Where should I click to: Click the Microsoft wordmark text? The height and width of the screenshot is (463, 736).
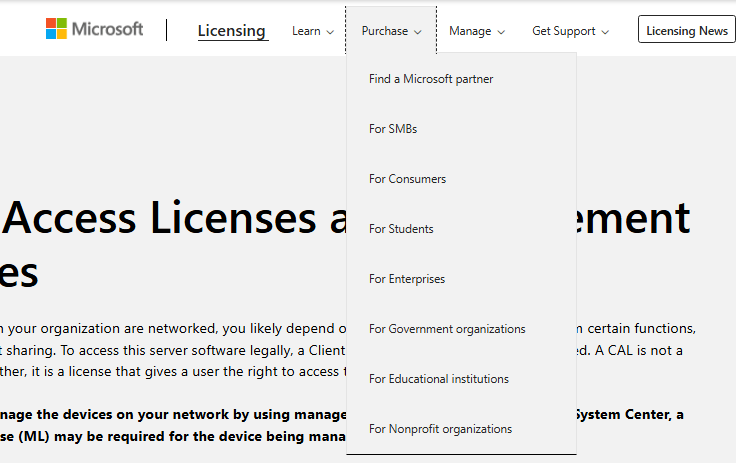107,29
